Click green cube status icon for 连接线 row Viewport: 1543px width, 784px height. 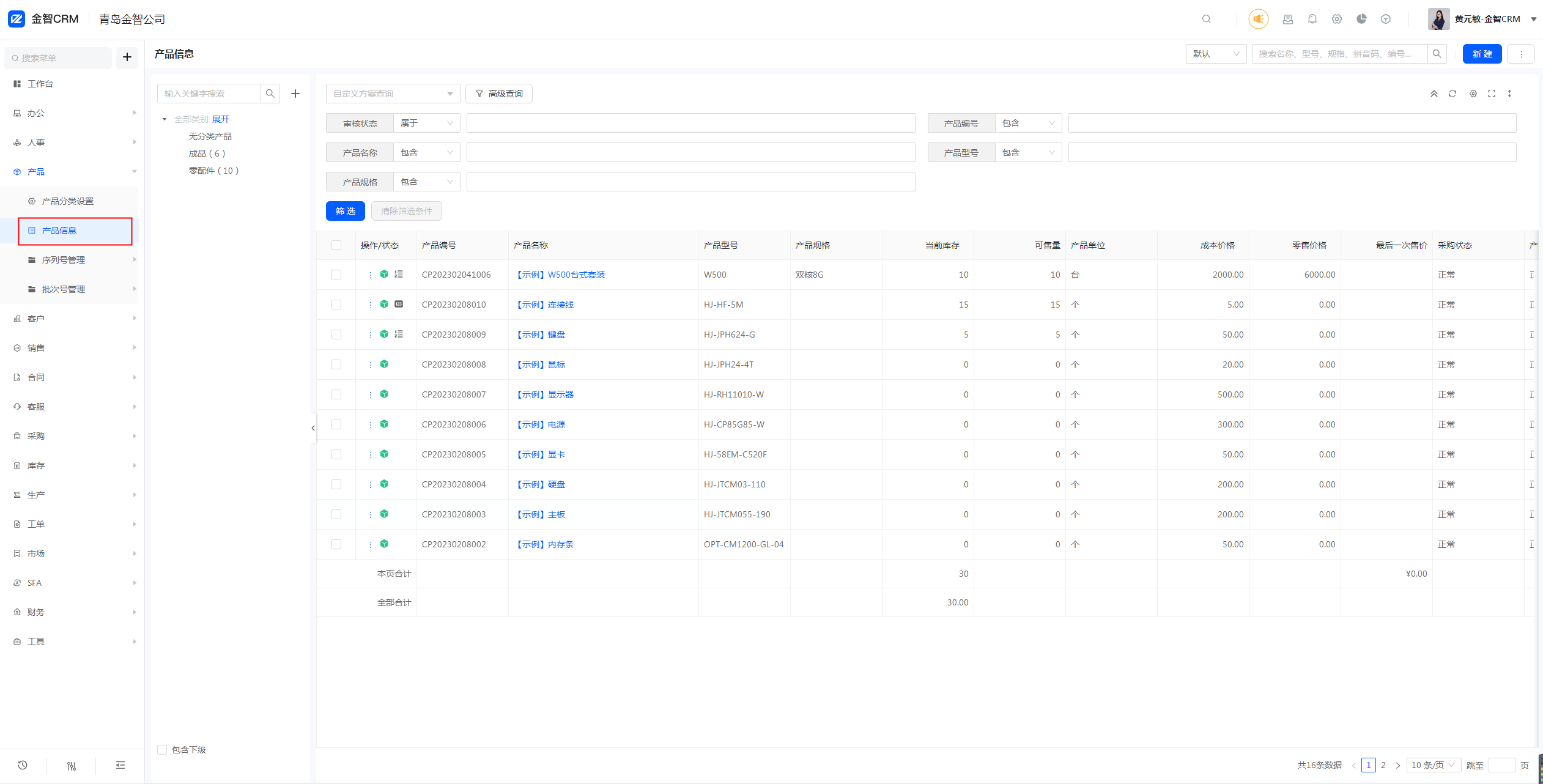coord(384,304)
